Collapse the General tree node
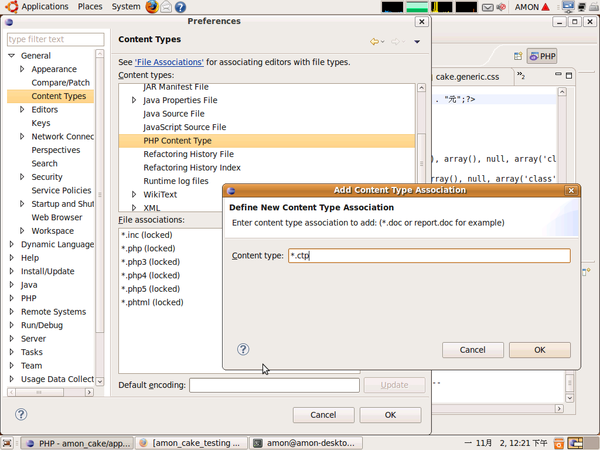The width and height of the screenshot is (600, 450). point(11,55)
